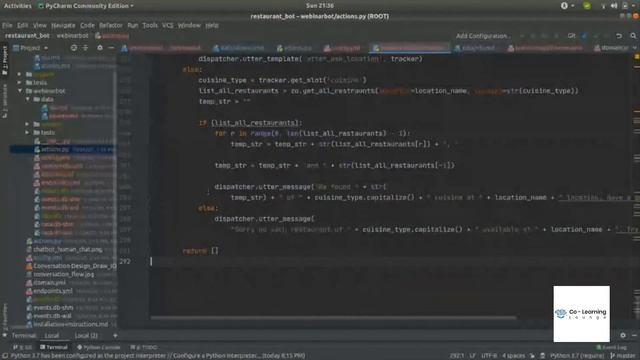The image size is (640, 360).
Task: Switch to the Local terminal tab
Action: click(52, 336)
